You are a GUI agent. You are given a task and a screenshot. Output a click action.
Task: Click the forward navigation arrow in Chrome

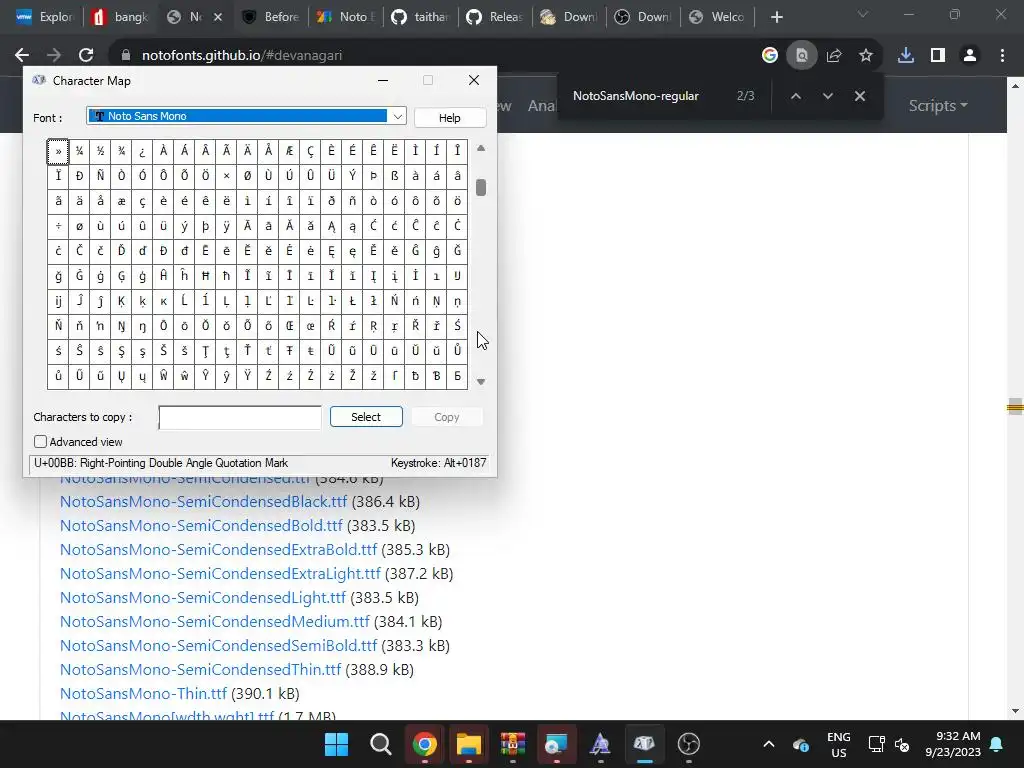(54, 56)
